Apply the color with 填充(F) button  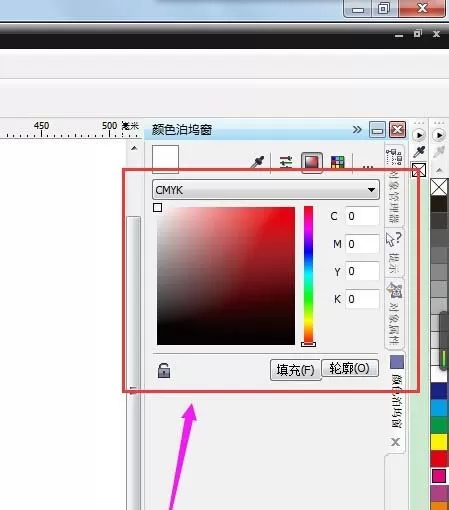tap(295, 370)
